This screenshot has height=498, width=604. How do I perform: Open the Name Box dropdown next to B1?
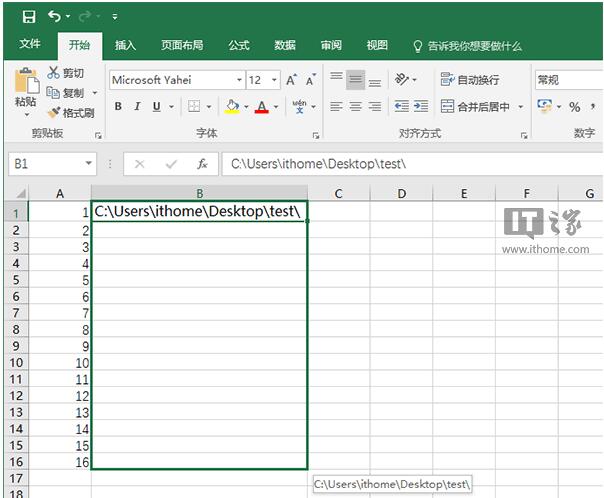point(89,164)
